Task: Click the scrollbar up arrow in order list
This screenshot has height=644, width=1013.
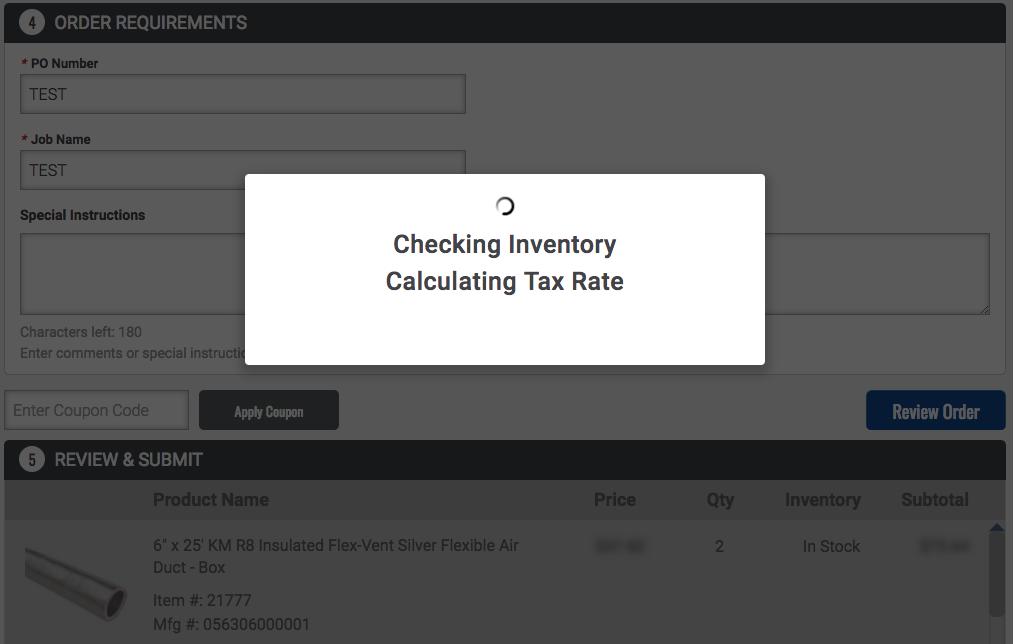Action: (997, 528)
